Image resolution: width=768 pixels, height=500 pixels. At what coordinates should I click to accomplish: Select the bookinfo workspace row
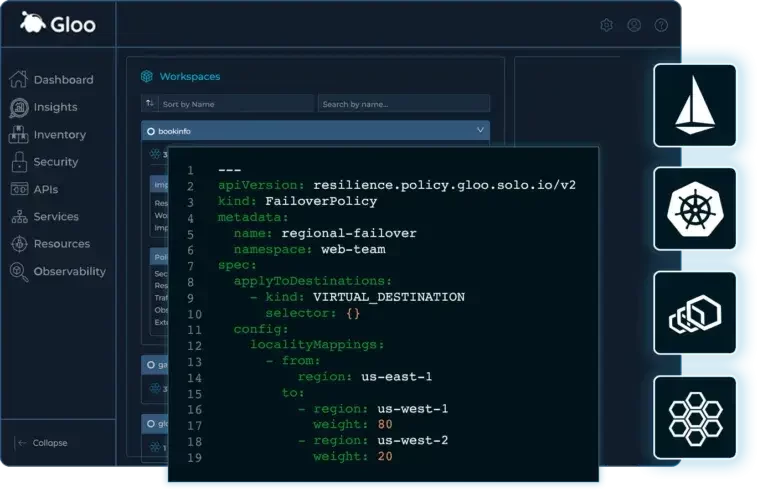click(300, 130)
